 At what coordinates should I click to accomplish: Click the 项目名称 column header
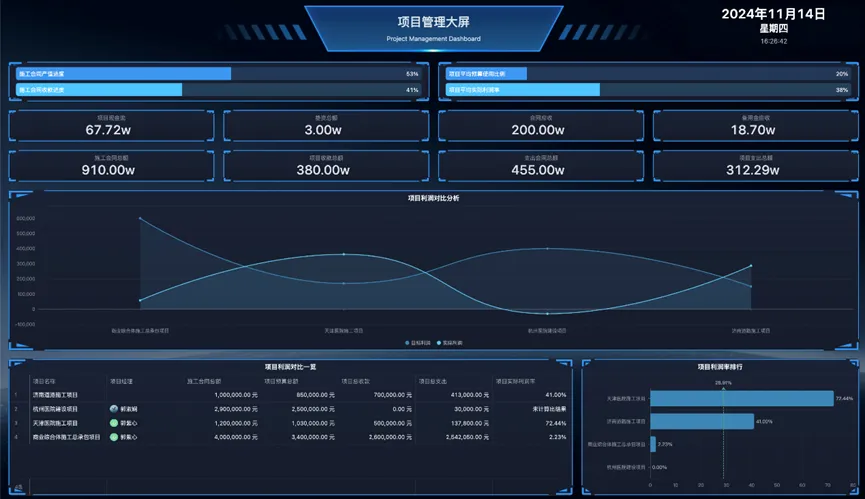pos(45,381)
